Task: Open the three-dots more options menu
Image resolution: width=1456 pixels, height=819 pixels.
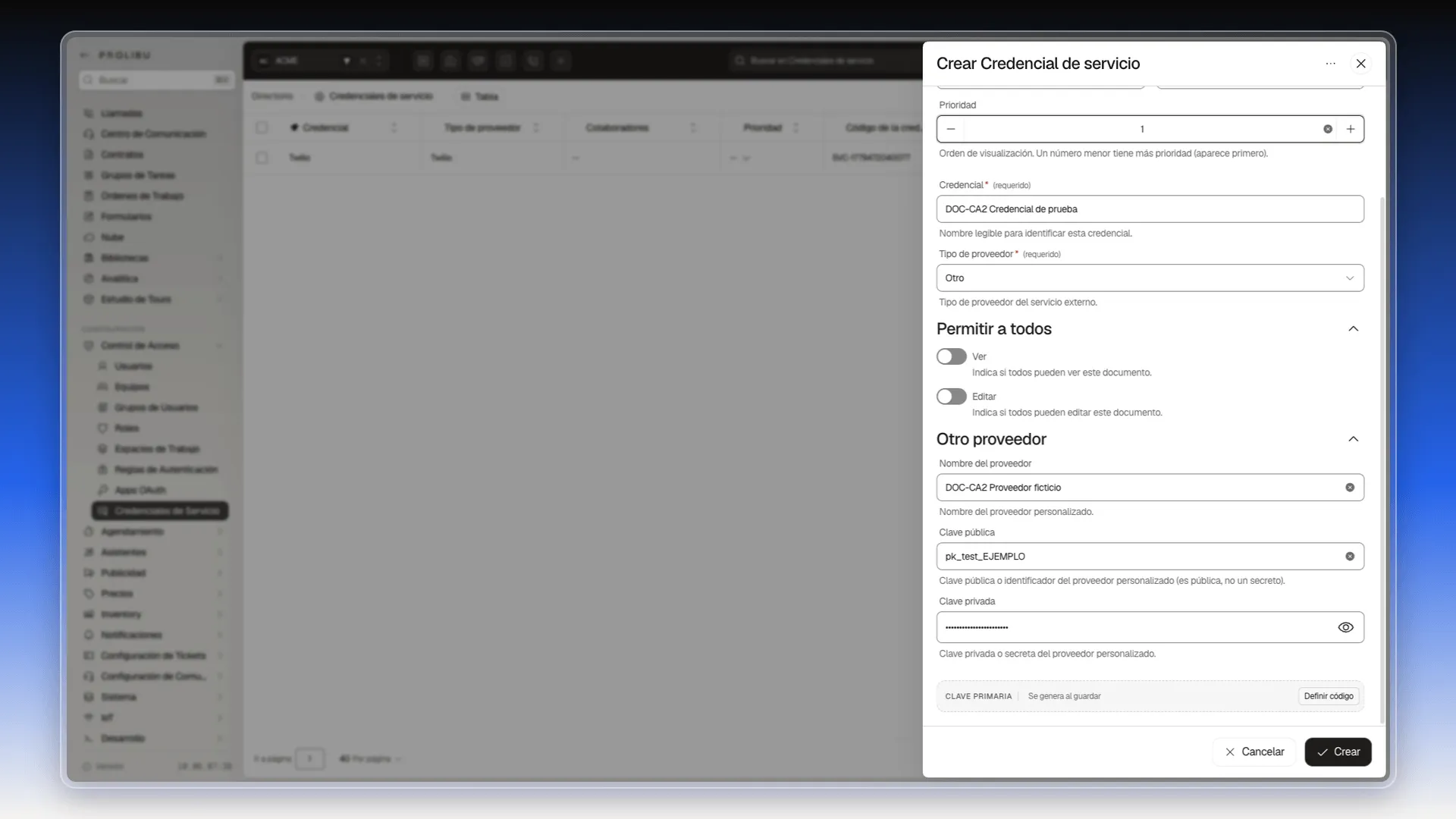Action: tap(1331, 64)
